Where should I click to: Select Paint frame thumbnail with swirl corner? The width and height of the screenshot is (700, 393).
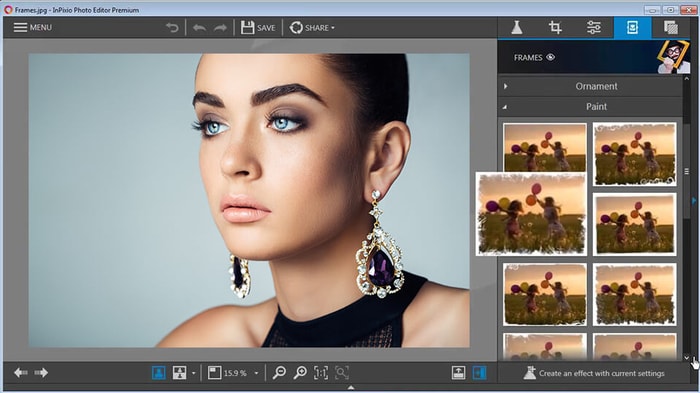click(634, 155)
